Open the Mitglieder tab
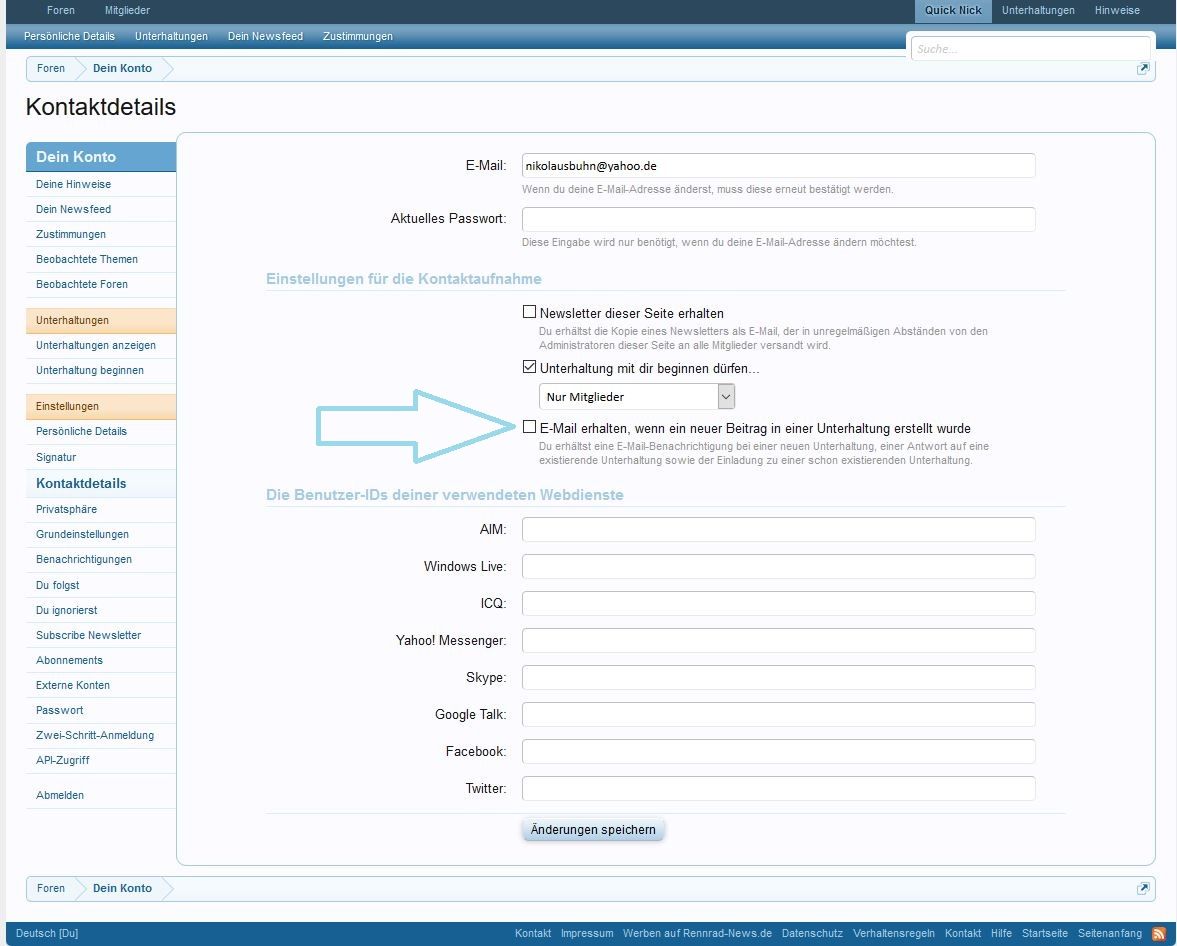1177x946 pixels. pos(127,10)
